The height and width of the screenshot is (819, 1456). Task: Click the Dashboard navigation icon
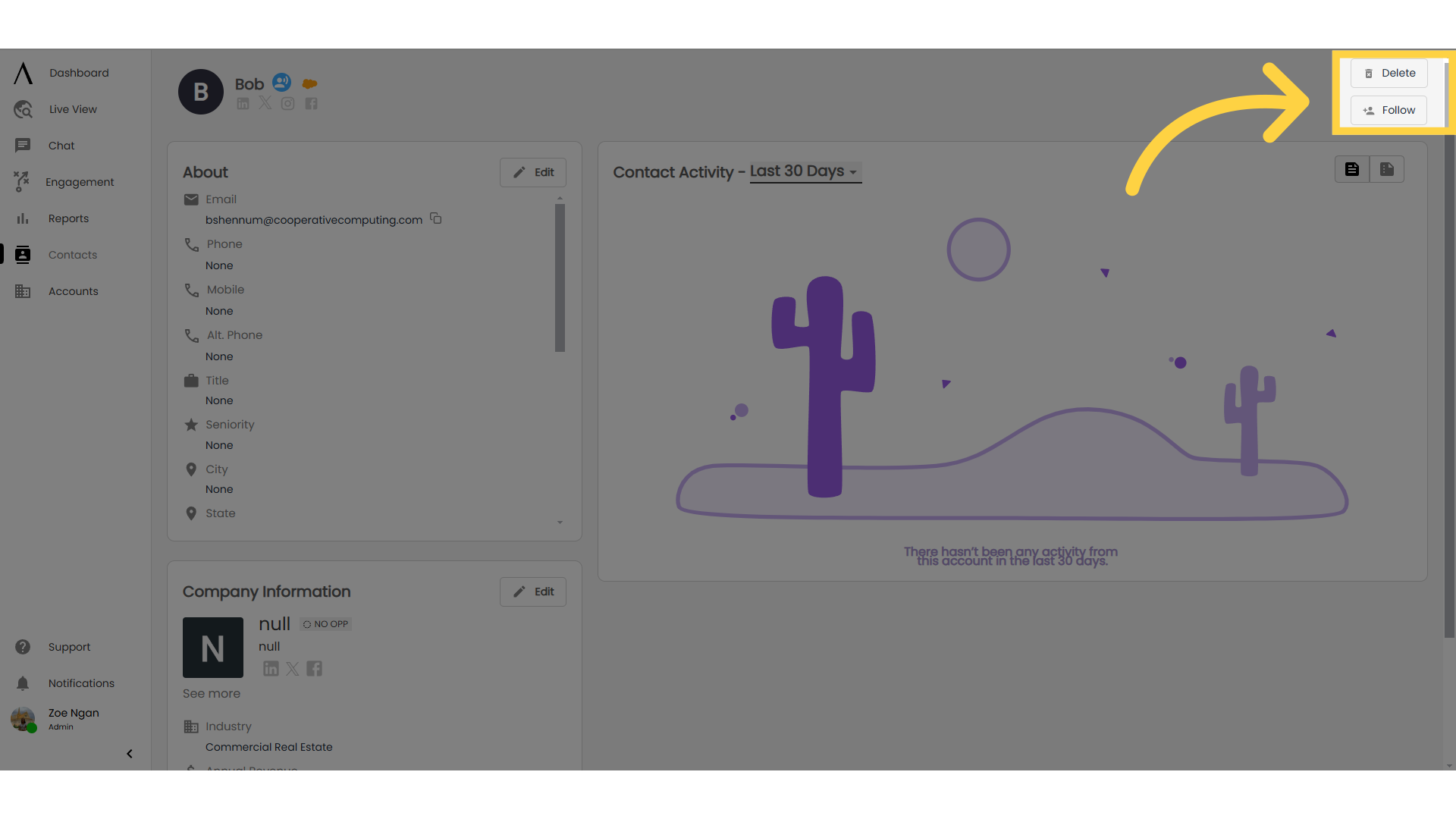coord(22,72)
